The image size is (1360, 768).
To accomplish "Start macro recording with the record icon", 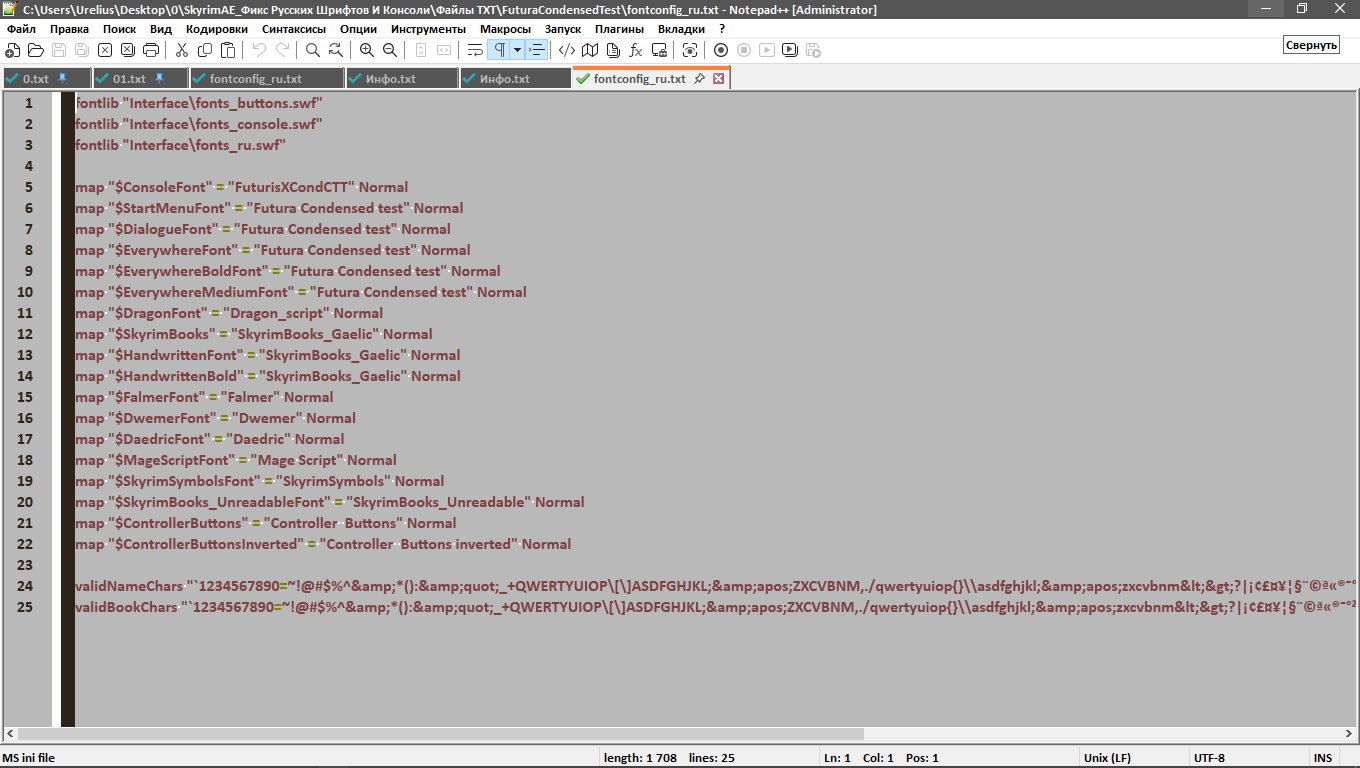I will (x=720, y=50).
